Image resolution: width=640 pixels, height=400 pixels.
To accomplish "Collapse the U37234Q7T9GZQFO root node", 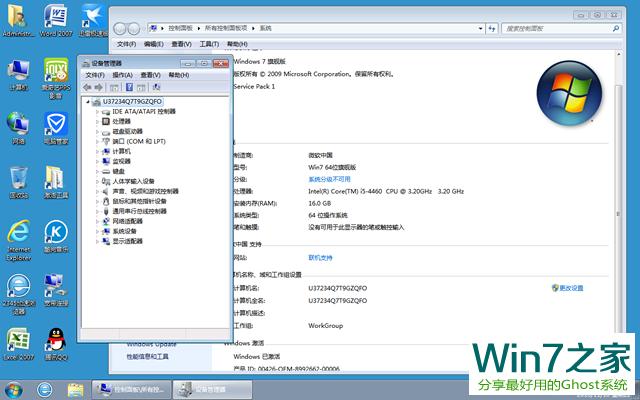I will tap(88, 102).
